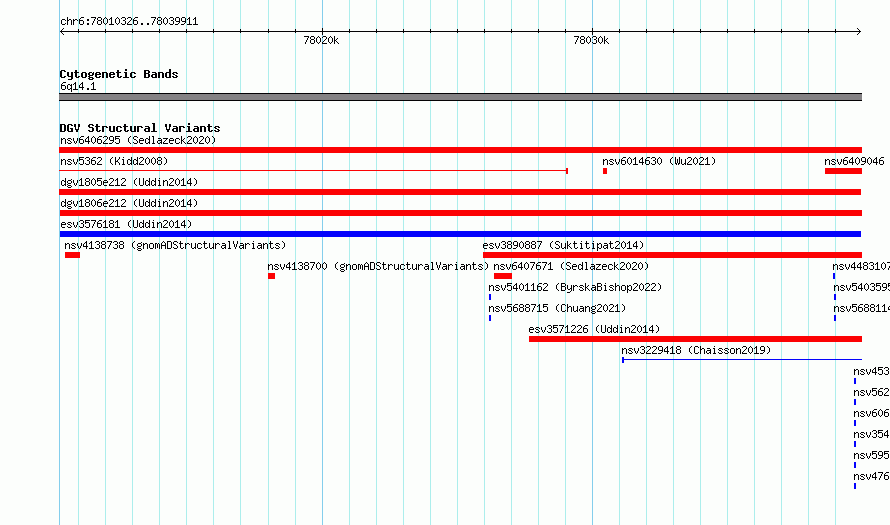
Task: Click the cut-off nsv354 label
Action: [x=871, y=434]
